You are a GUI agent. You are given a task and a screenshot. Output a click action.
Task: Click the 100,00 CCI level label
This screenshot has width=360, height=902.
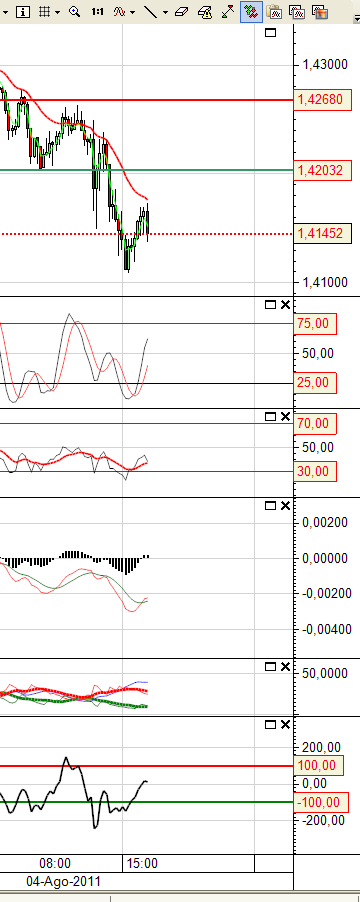[318, 766]
